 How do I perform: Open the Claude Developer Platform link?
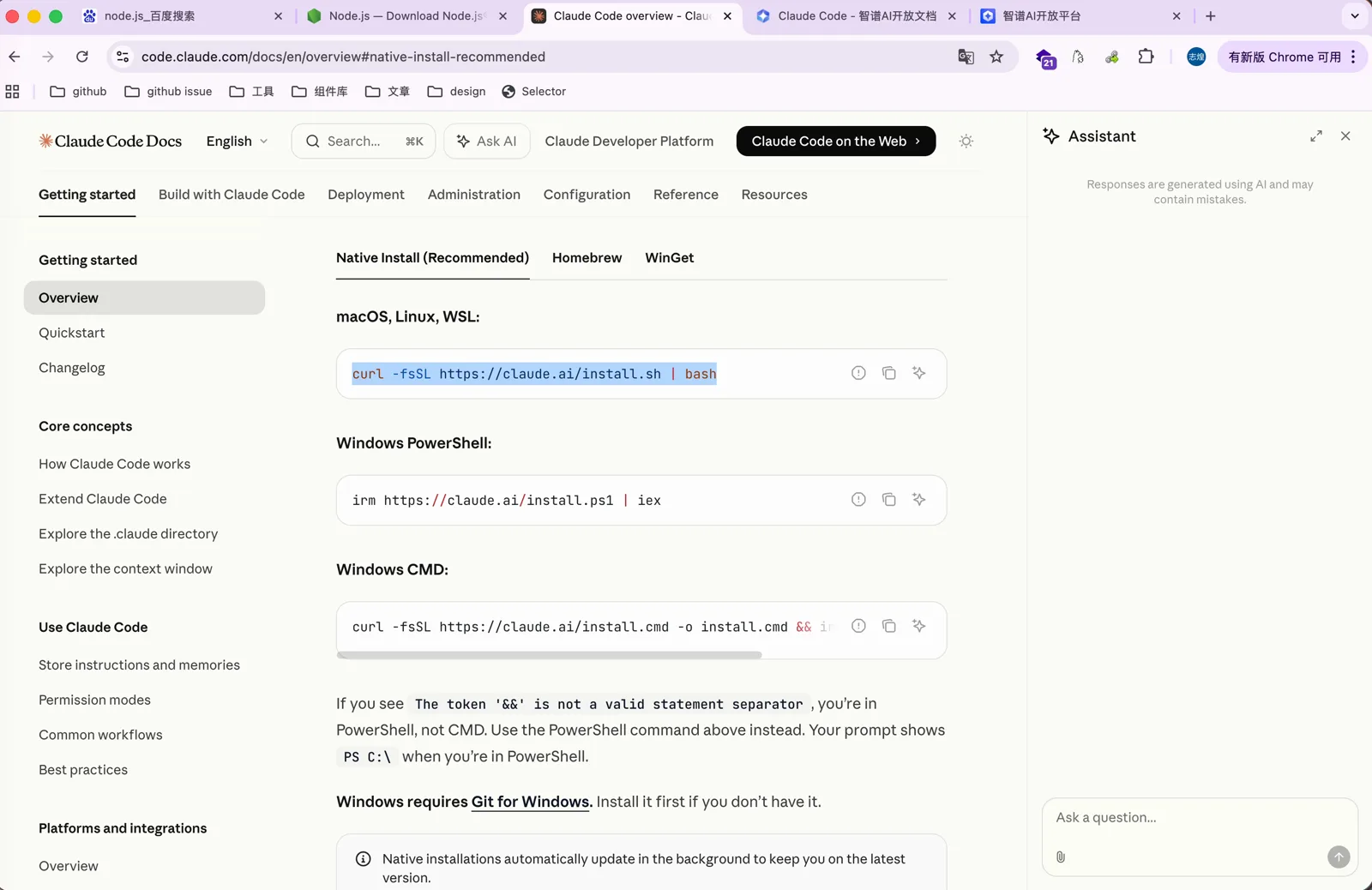pyautogui.click(x=629, y=141)
